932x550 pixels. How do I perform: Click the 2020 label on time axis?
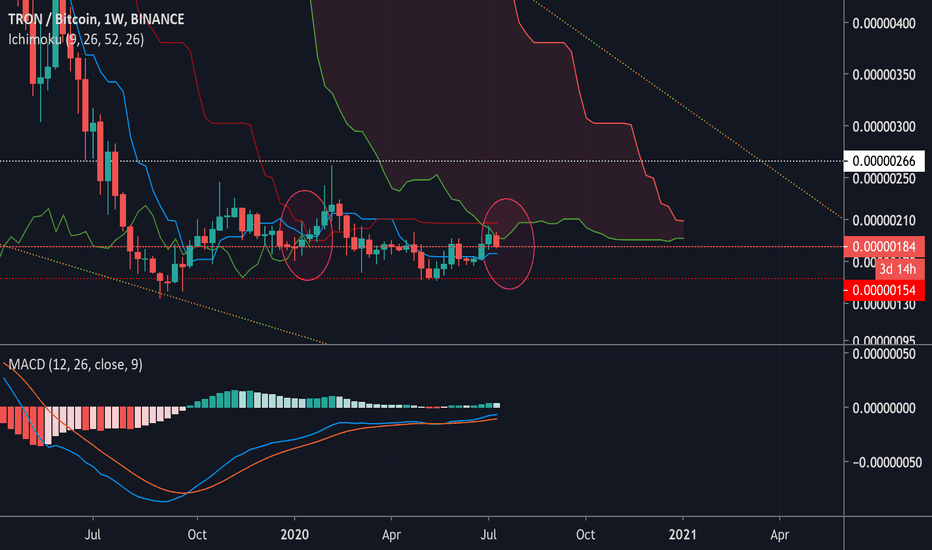point(294,535)
